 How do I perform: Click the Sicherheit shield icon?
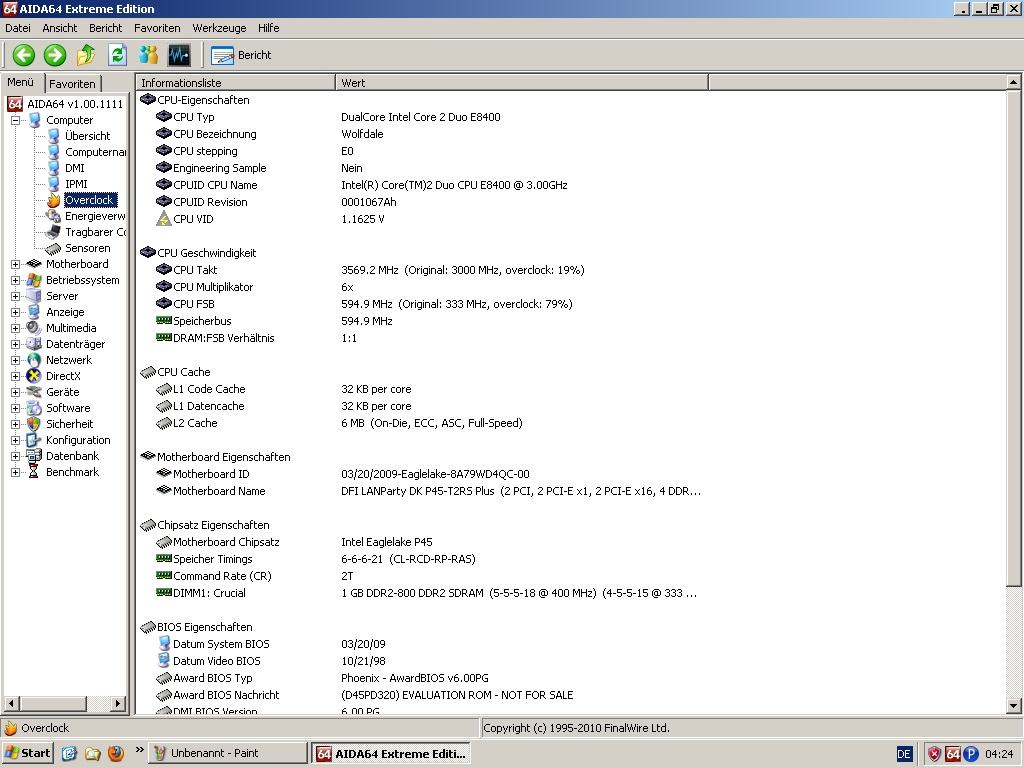[33, 424]
